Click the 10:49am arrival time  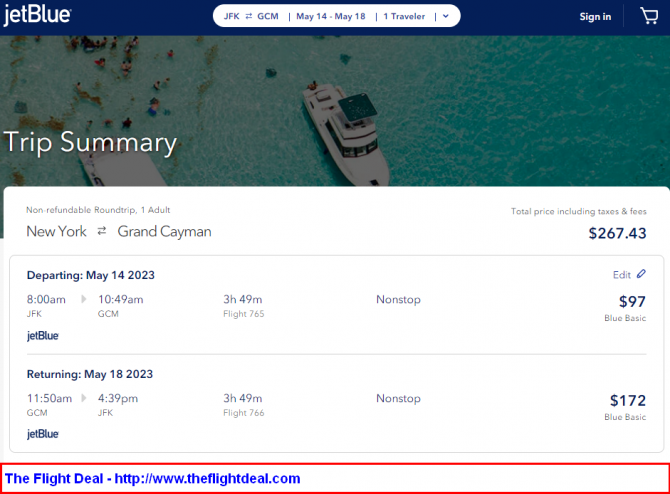click(x=120, y=300)
